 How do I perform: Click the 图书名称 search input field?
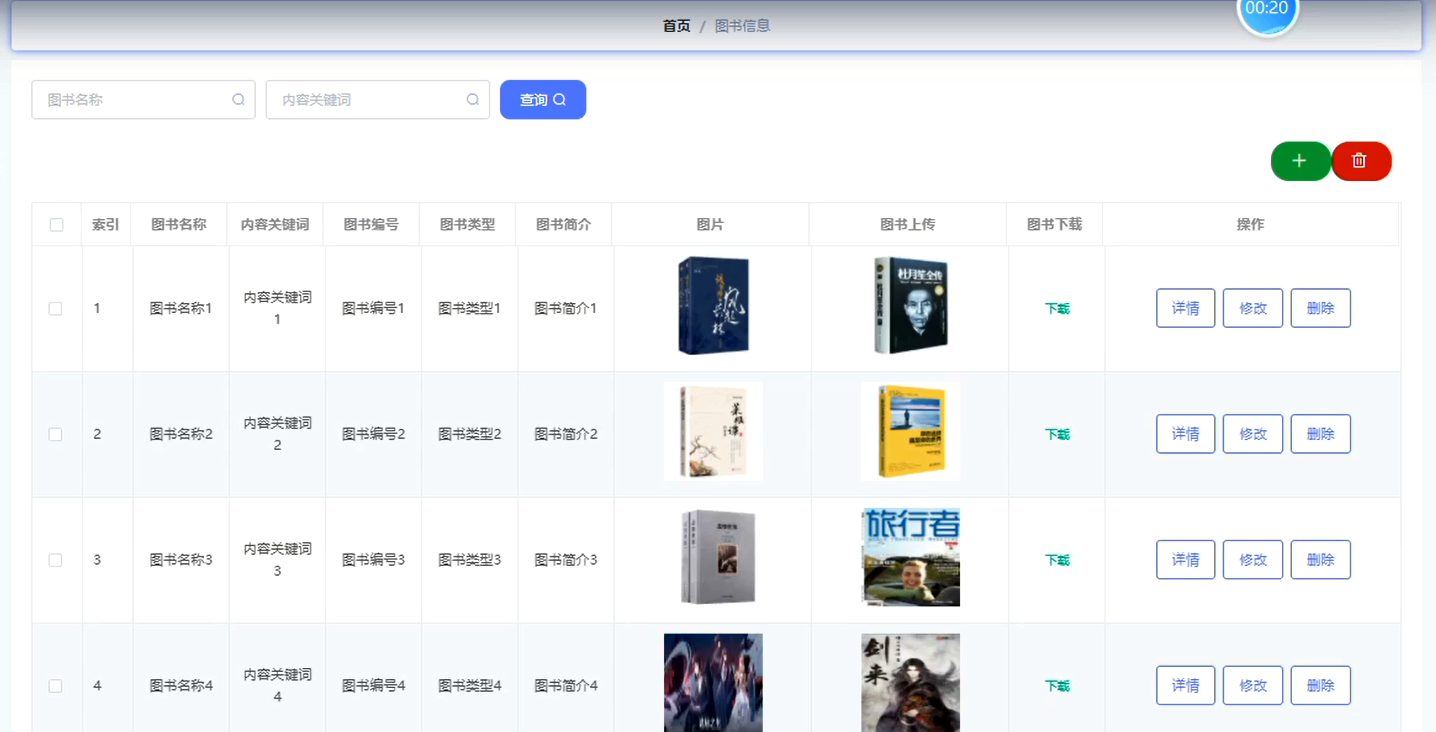click(130, 99)
